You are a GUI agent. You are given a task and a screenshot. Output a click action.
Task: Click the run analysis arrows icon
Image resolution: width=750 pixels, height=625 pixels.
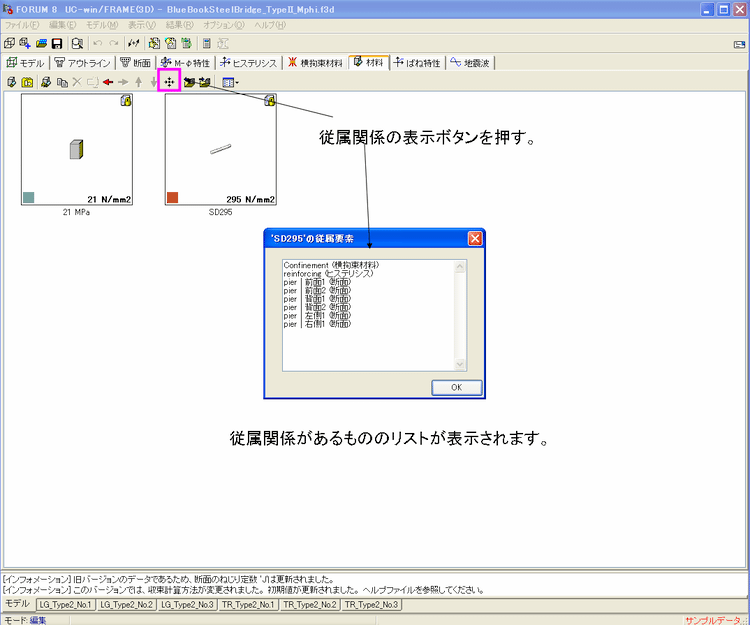click(x=133, y=44)
